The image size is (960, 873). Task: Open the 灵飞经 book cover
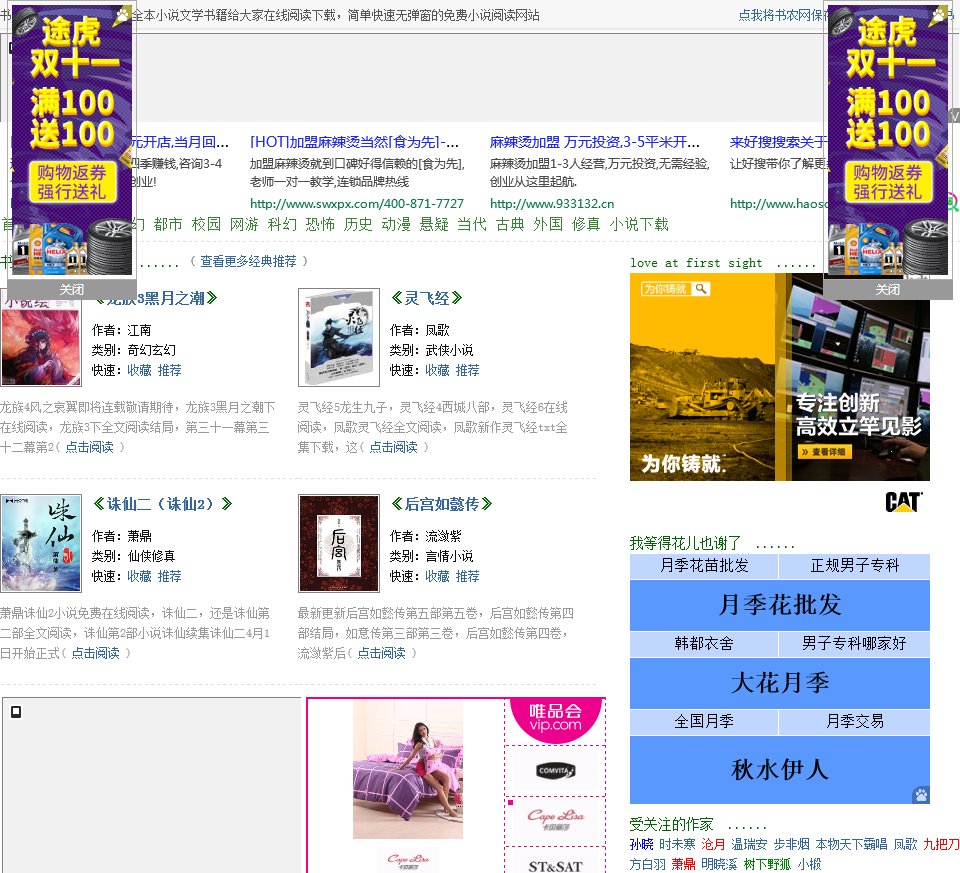coord(339,338)
